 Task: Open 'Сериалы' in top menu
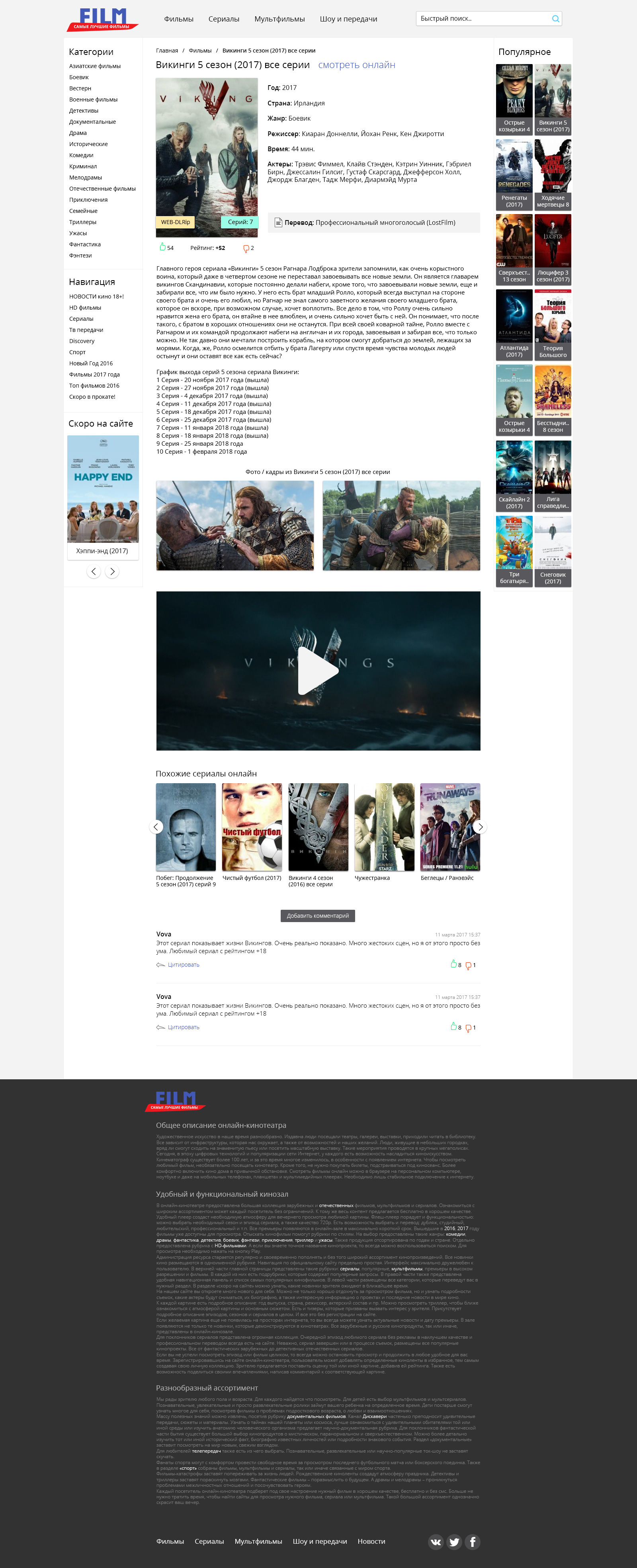pyautogui.click(x=223, y=19)
